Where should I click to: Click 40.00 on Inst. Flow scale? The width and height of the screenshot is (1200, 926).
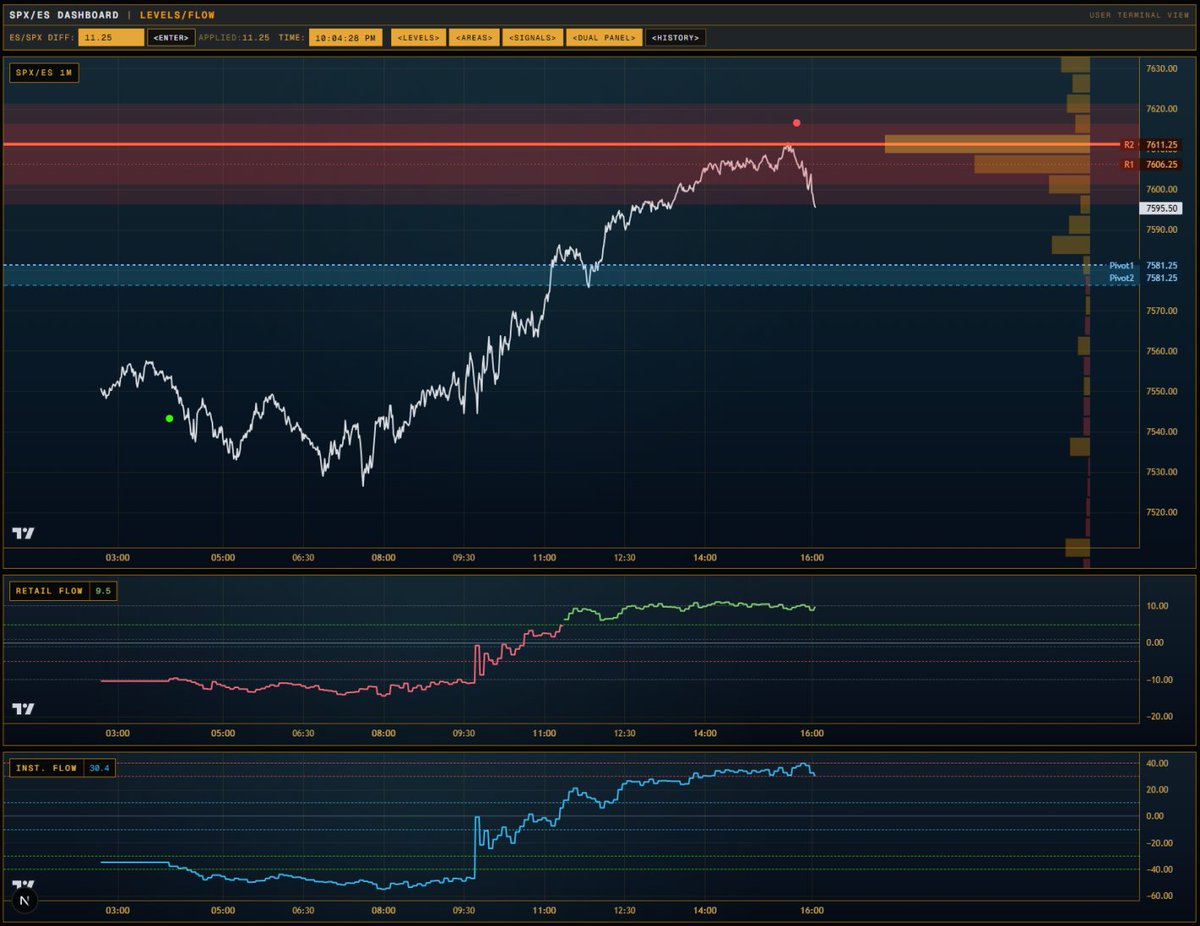tap(1158, 764)
